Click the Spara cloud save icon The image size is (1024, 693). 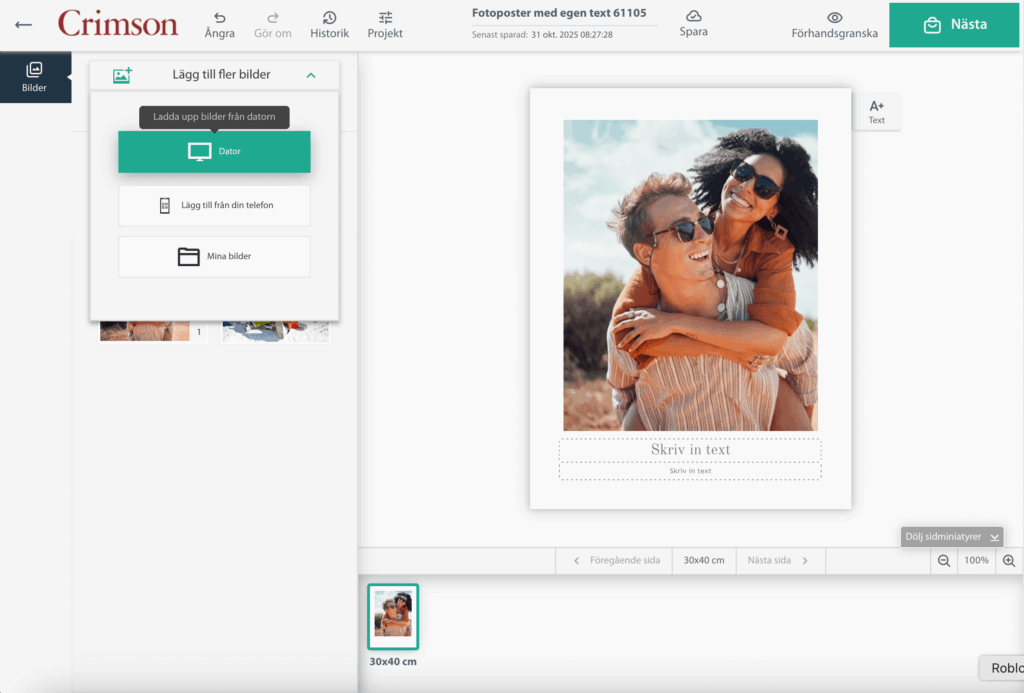[693, 17]
